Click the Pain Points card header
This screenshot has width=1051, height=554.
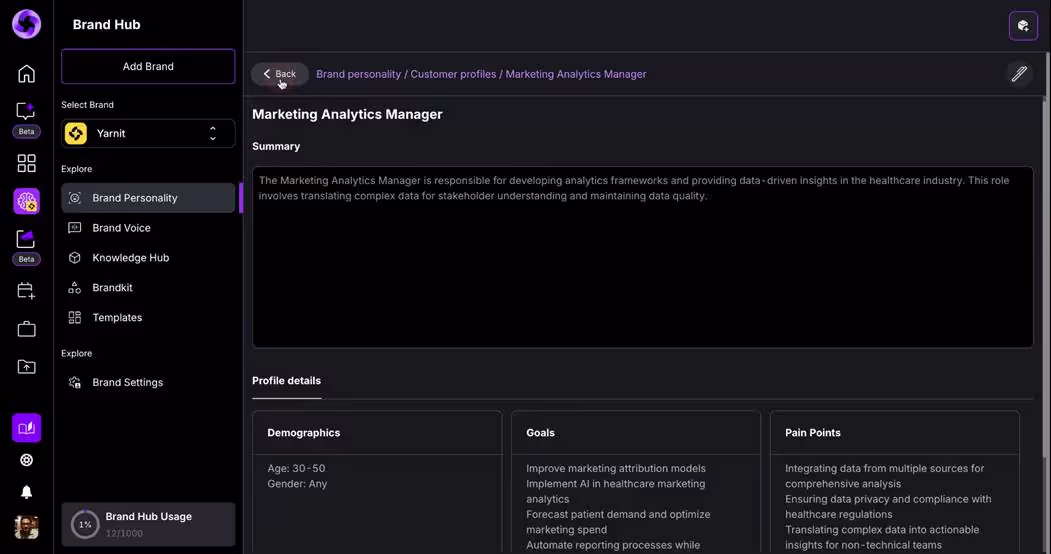pos(895,433)
